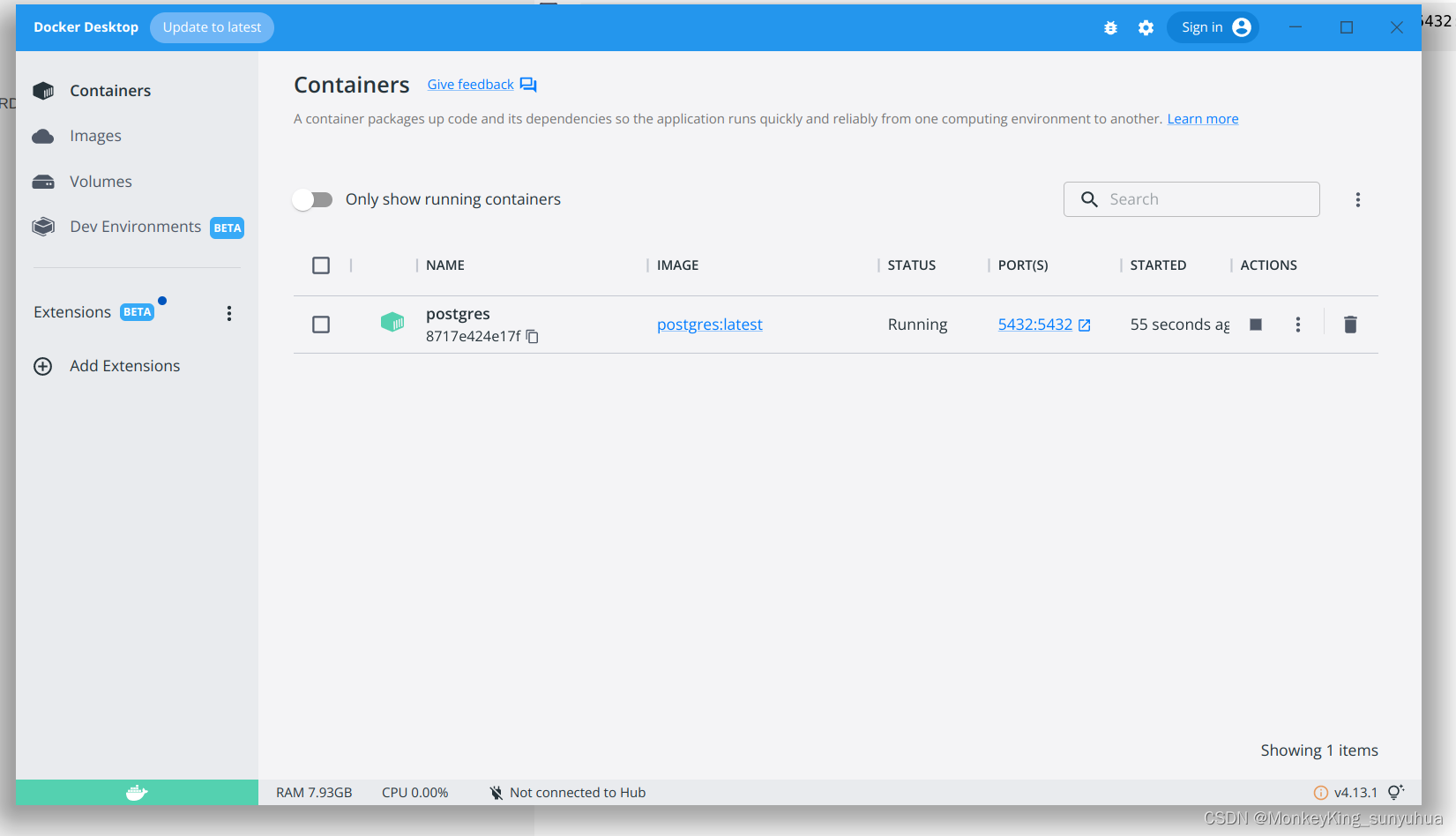
Task: Stop the postgres container
Action: [1256, 325]
